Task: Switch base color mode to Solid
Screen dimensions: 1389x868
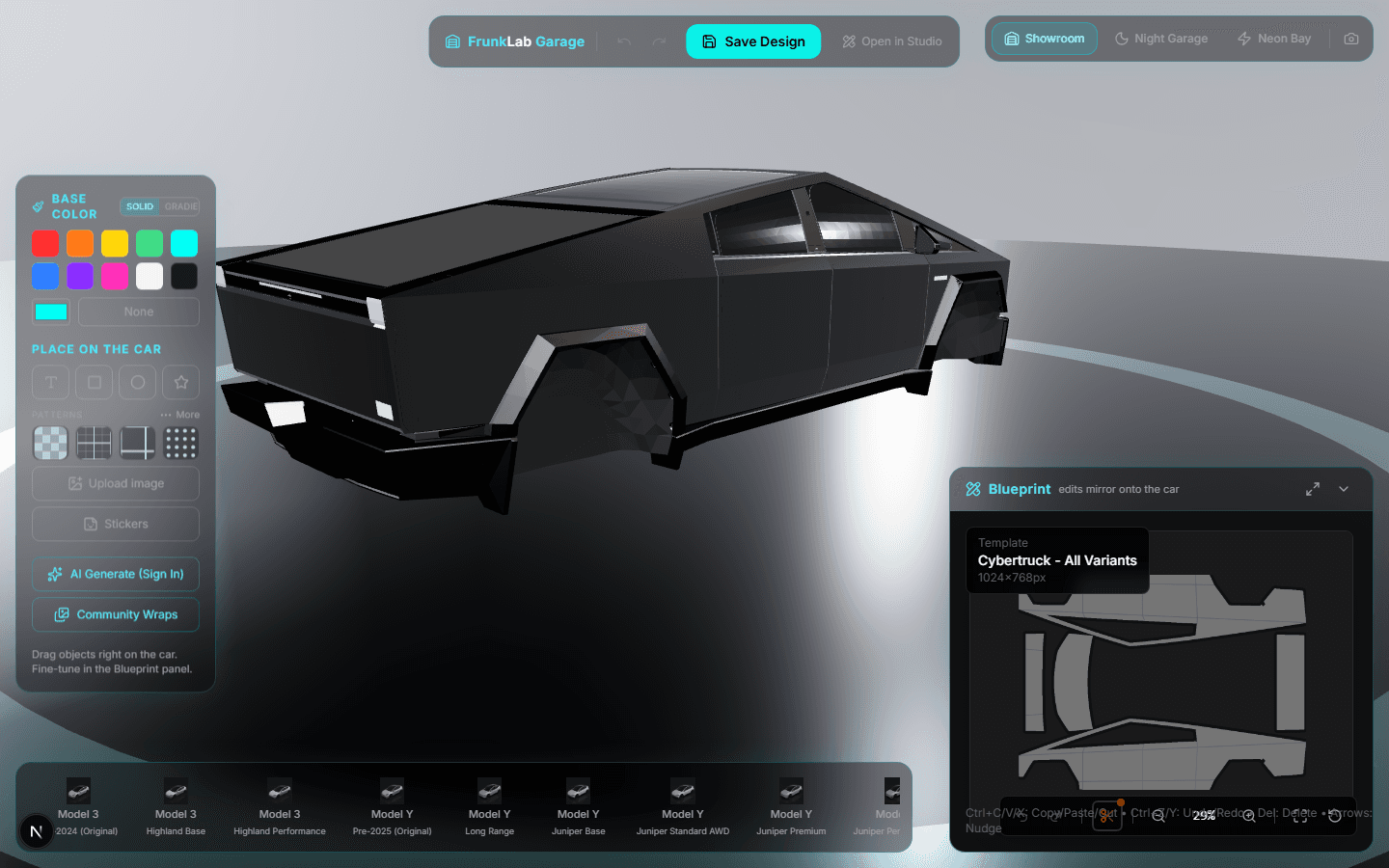Action: [x=140, y=206]
